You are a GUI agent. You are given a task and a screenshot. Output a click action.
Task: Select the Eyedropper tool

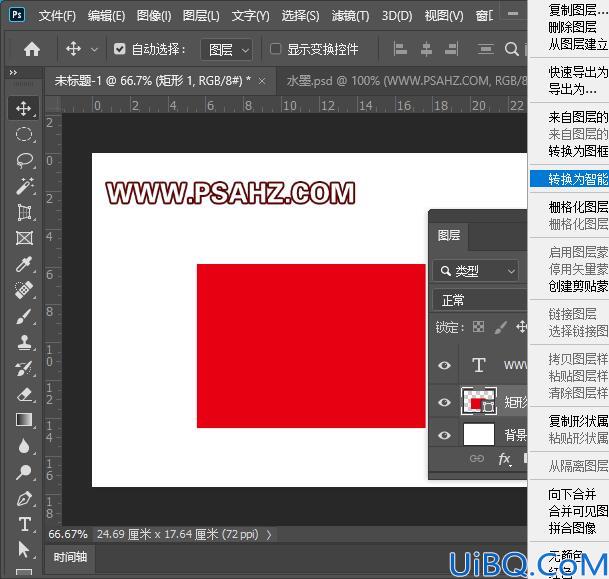point(24,264)
